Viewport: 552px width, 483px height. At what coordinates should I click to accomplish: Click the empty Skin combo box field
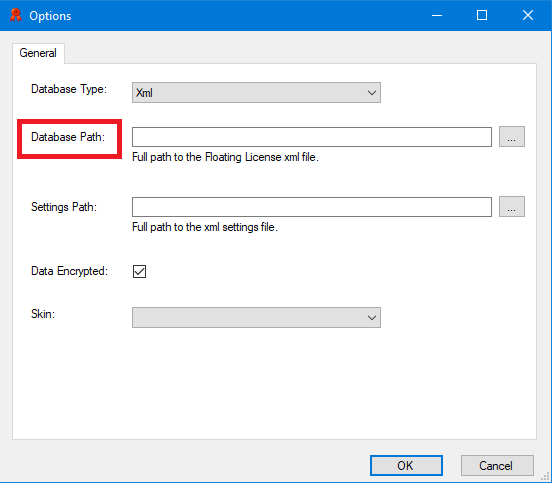[256, 318]
